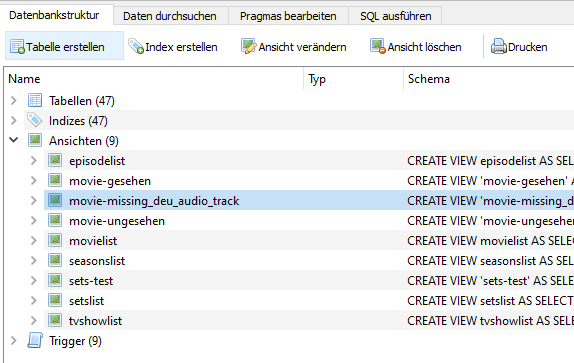Click the Tabelle erstellen table icon

pos(17,47)
